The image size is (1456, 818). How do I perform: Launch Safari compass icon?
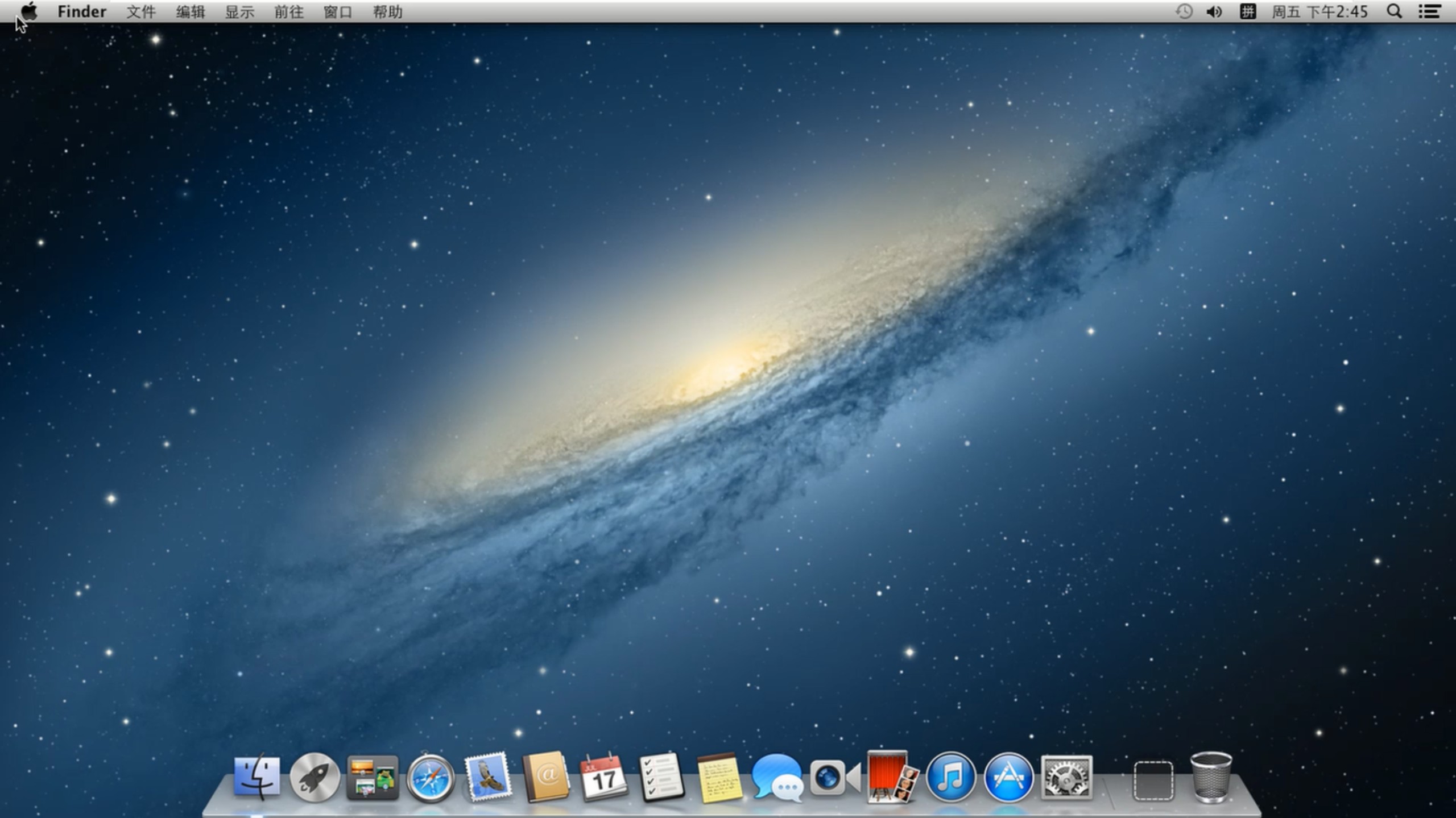[431, 778]
